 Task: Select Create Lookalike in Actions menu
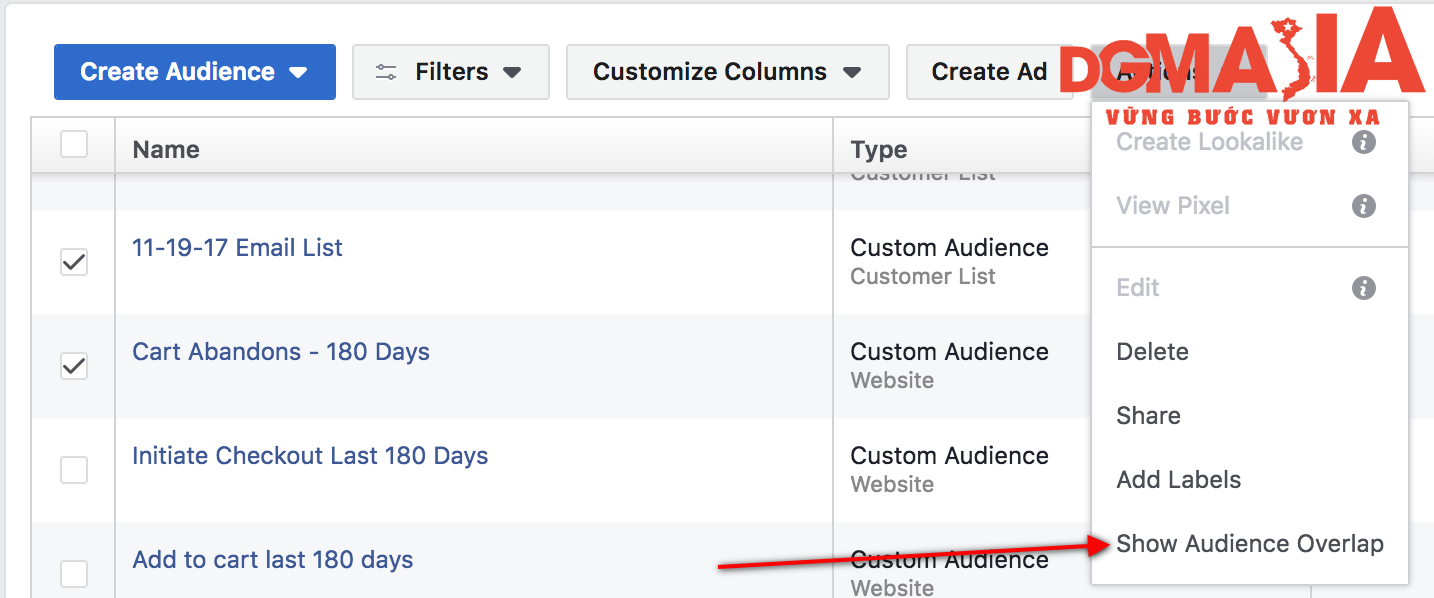pyautogui.click(x=1210, y=142)
